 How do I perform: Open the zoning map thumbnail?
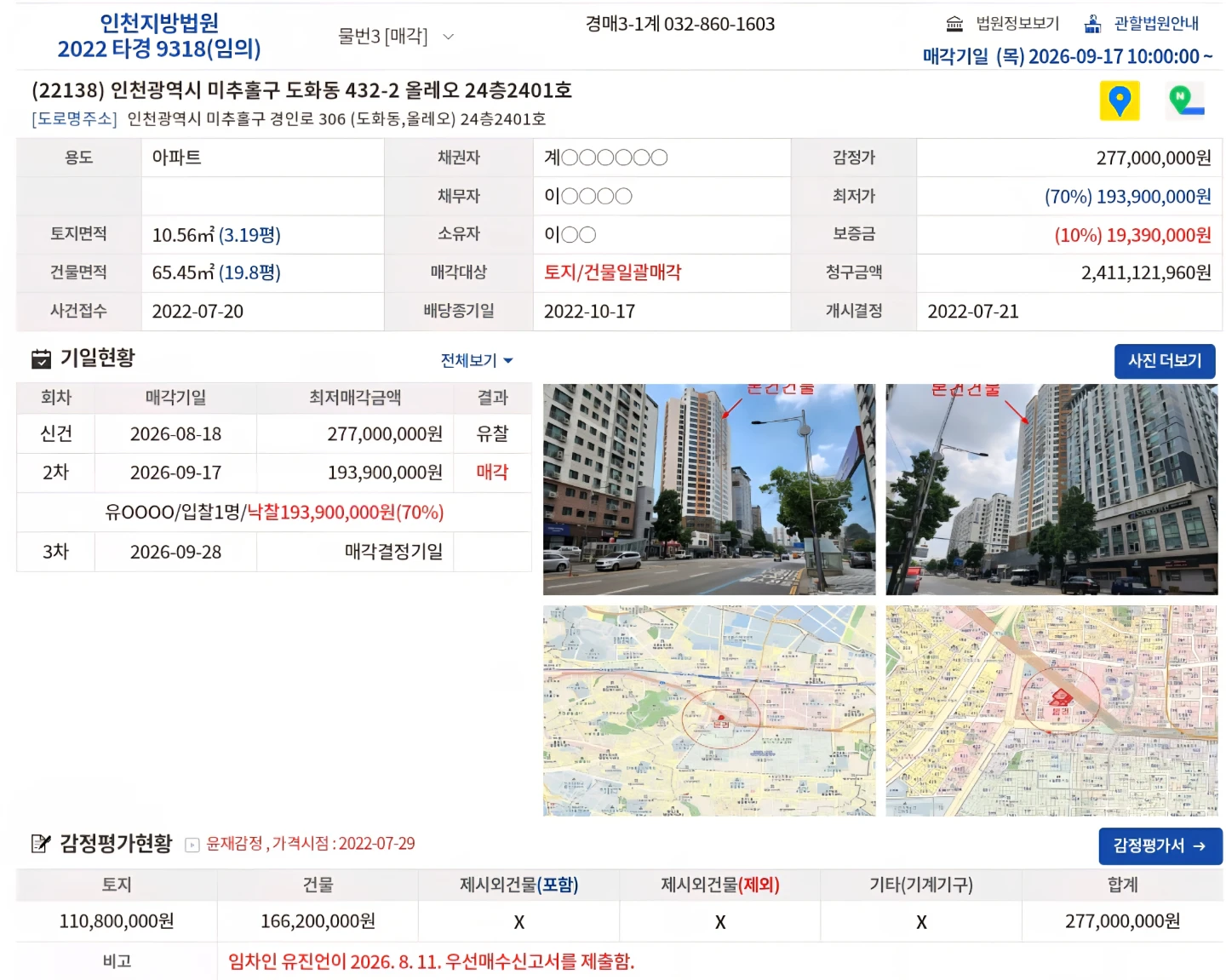(x=1051, y=711)
